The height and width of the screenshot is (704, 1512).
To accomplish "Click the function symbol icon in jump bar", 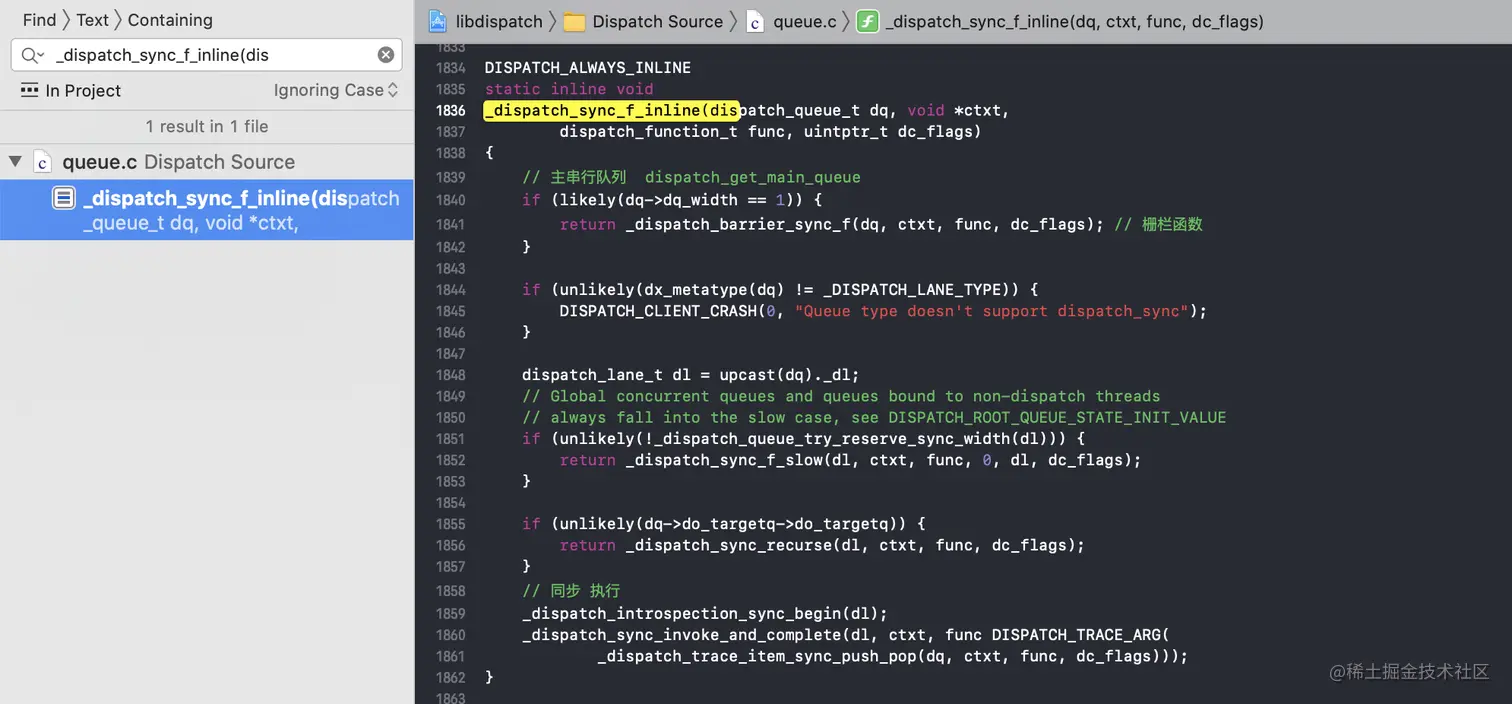I will (x=868, y=21).
